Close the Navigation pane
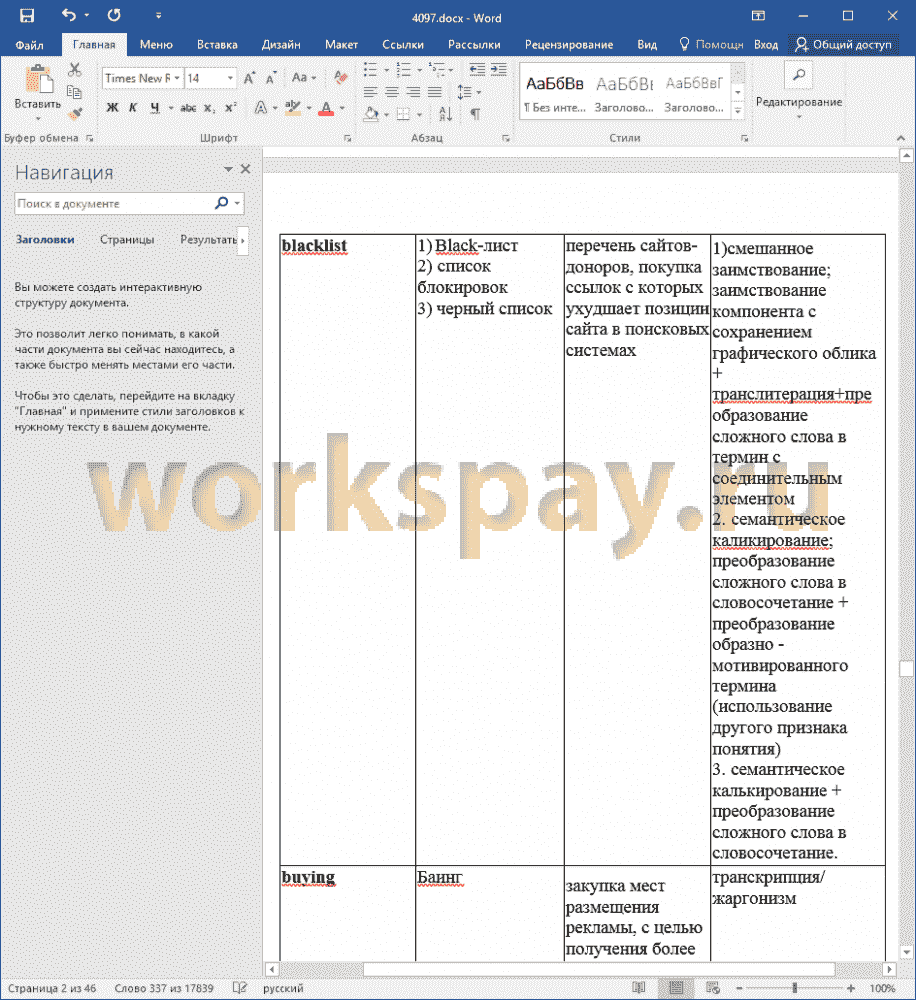This screenshot has height=1000, width=916. [246, 169]
